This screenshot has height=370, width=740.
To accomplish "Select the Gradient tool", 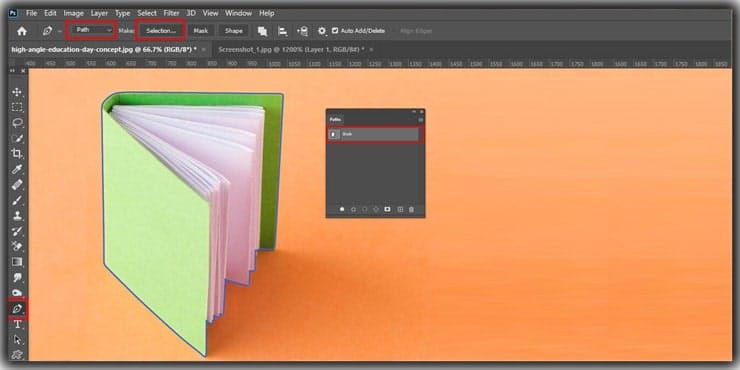I will coord(17,261).
